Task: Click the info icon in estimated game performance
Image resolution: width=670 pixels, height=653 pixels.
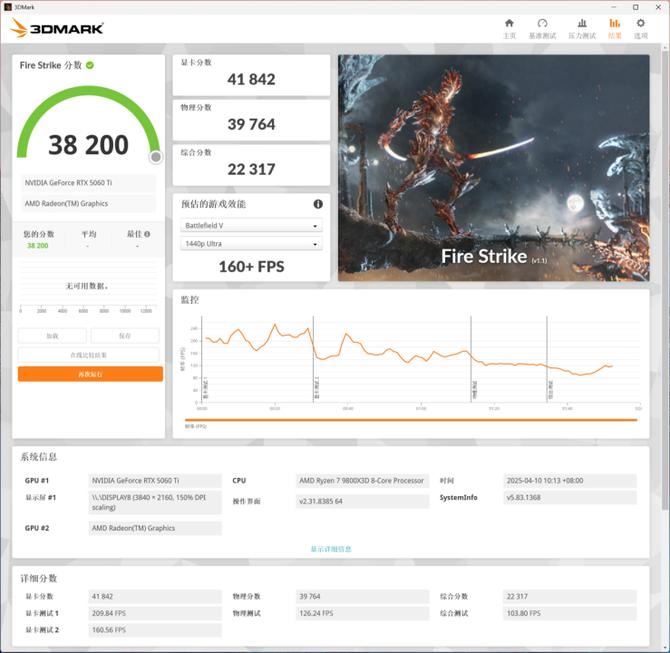Action: coord(318,204)
